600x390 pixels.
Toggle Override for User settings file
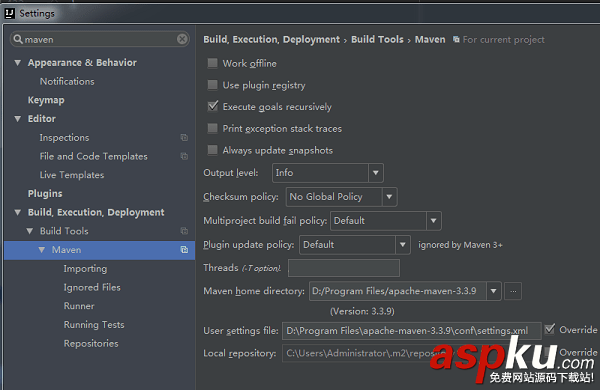pos(550,329)
